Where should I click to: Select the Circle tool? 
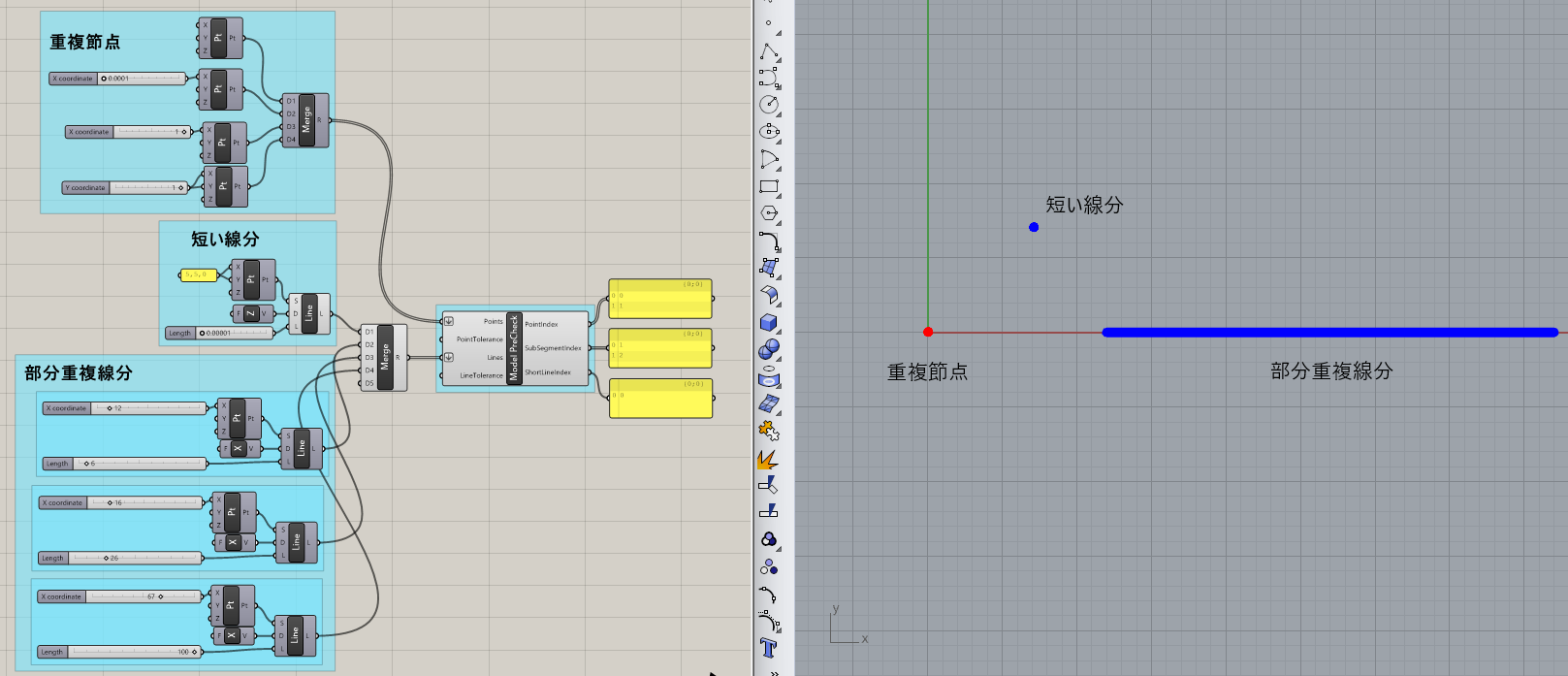(x=769, y=104)
